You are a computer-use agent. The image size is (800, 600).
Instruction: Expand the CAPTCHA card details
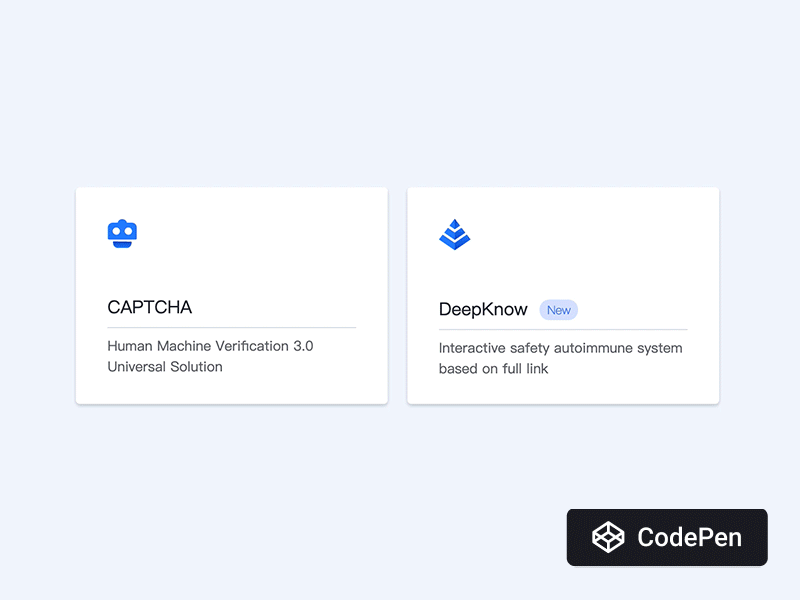coord(231,295)
